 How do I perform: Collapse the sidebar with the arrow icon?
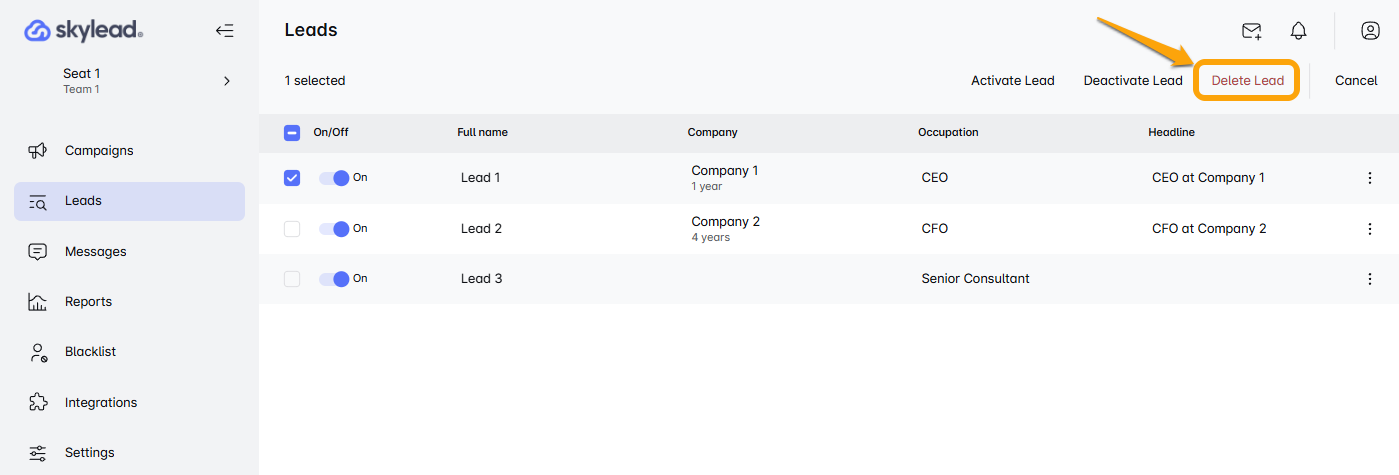(x=225, y=31)
